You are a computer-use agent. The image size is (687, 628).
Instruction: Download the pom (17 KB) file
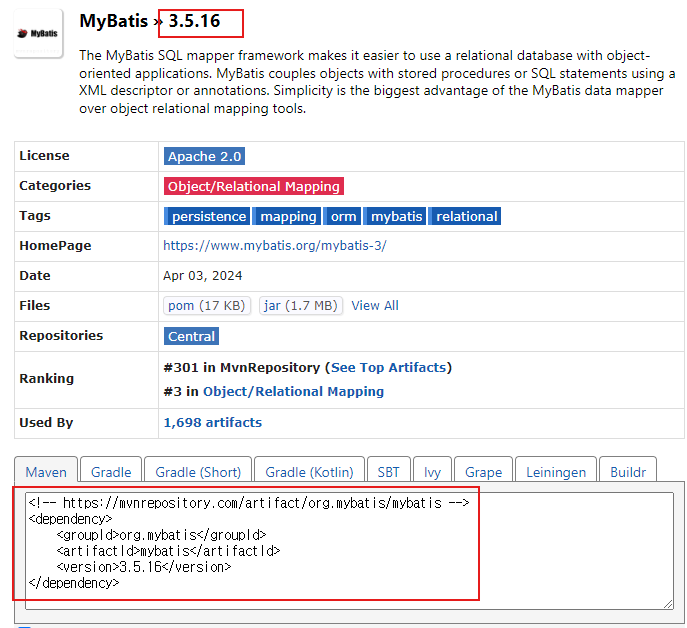point(207,305)
